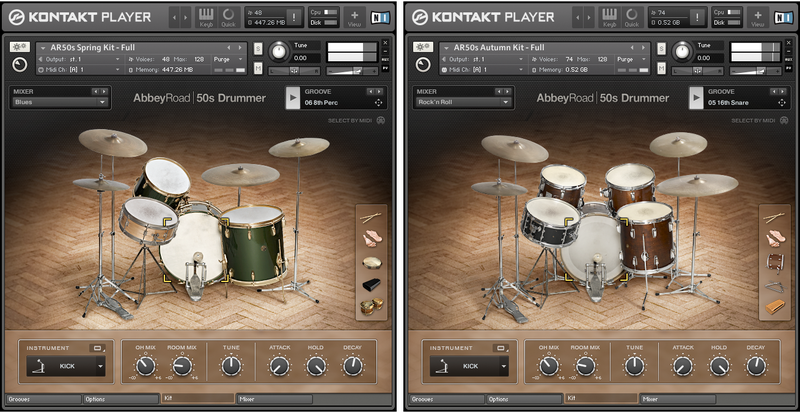The height and width of the screenshot is (413, 801).
Task: Select the woodblock icon in Autumn Kit sidebar
Action: tap(774, 307)
